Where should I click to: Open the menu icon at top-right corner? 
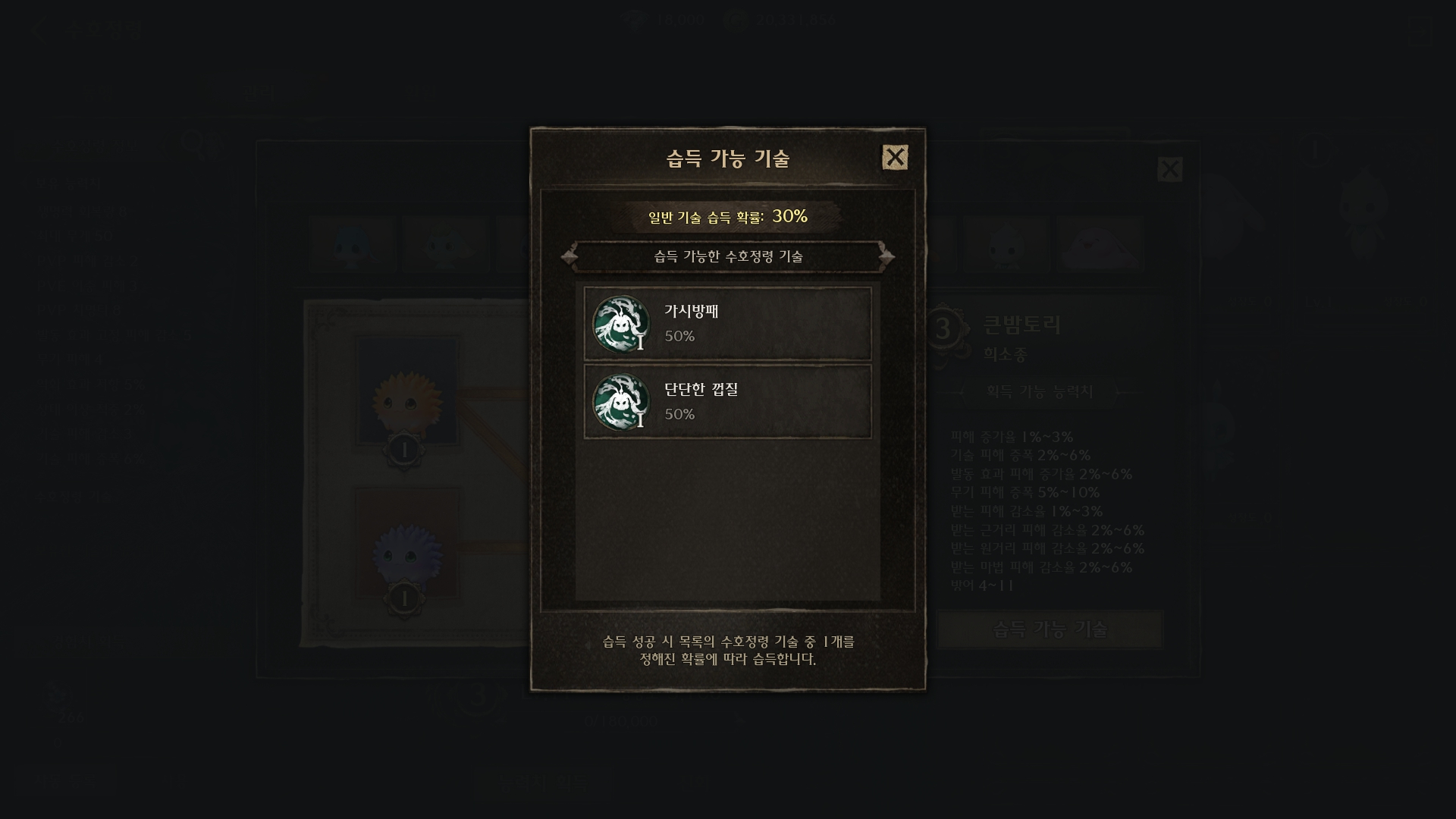point(1419,30)
